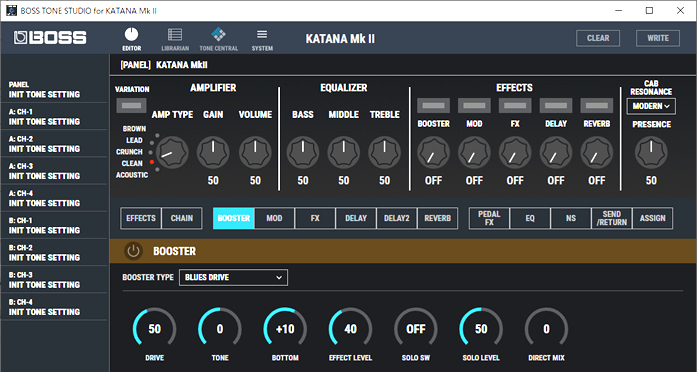
Task: Click the Reverb effects knob
Action: coord(597,152)
